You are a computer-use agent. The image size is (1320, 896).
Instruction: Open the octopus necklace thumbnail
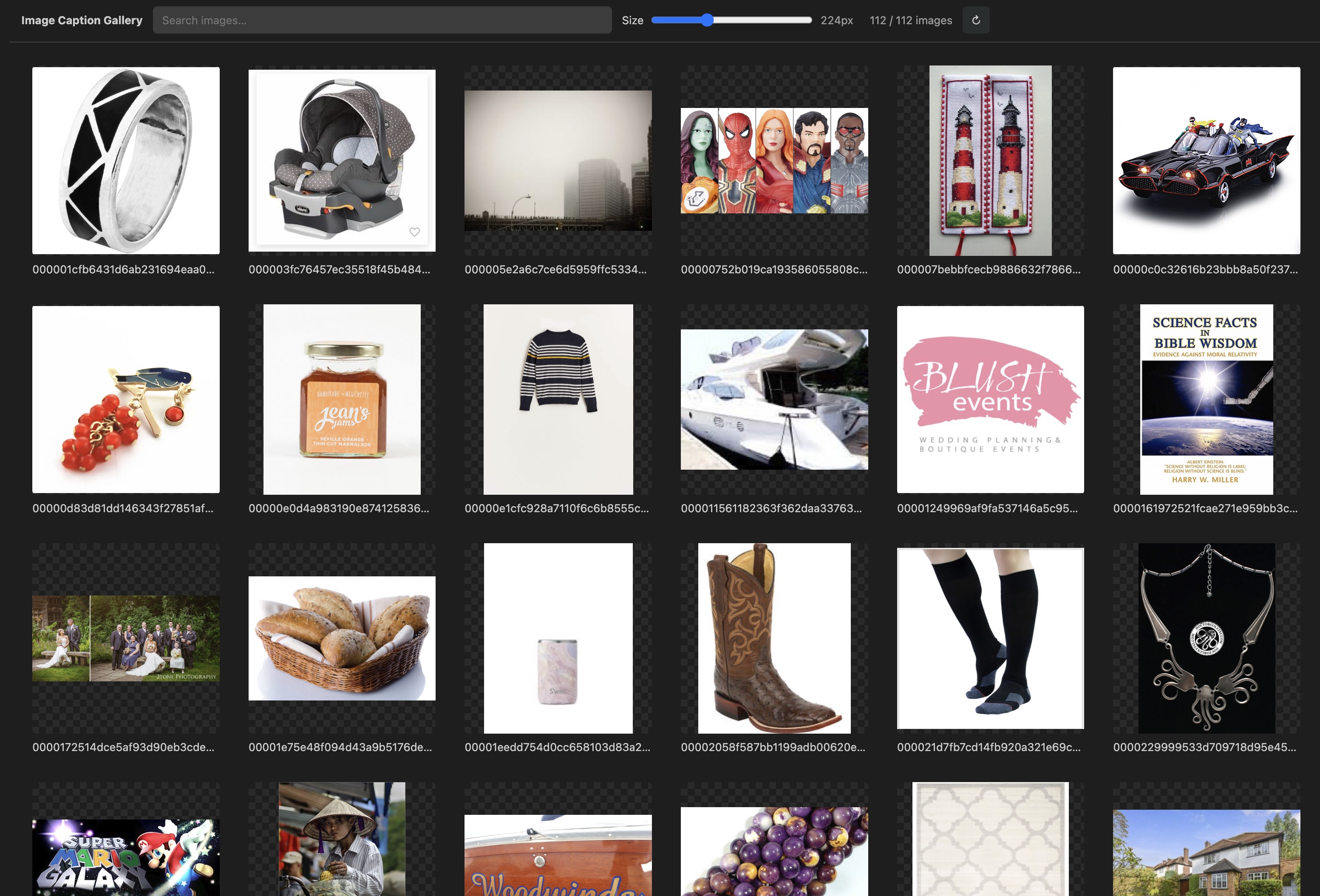click(x=1207, y=638)
